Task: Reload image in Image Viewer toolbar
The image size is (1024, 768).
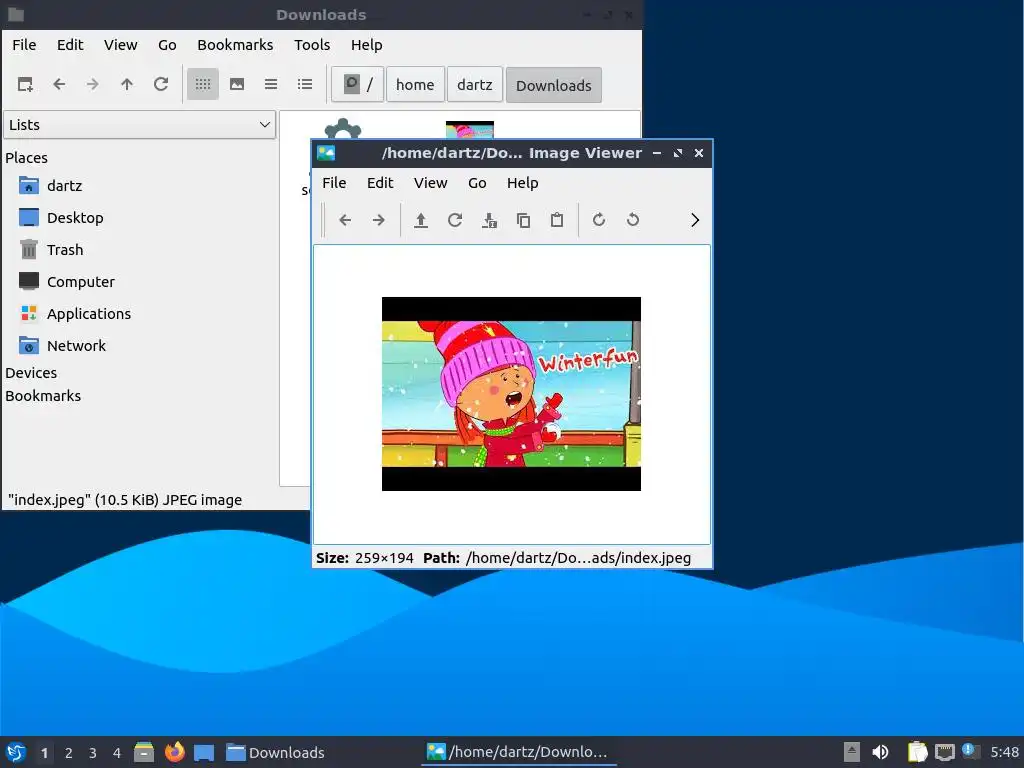Action: point(455,220)
